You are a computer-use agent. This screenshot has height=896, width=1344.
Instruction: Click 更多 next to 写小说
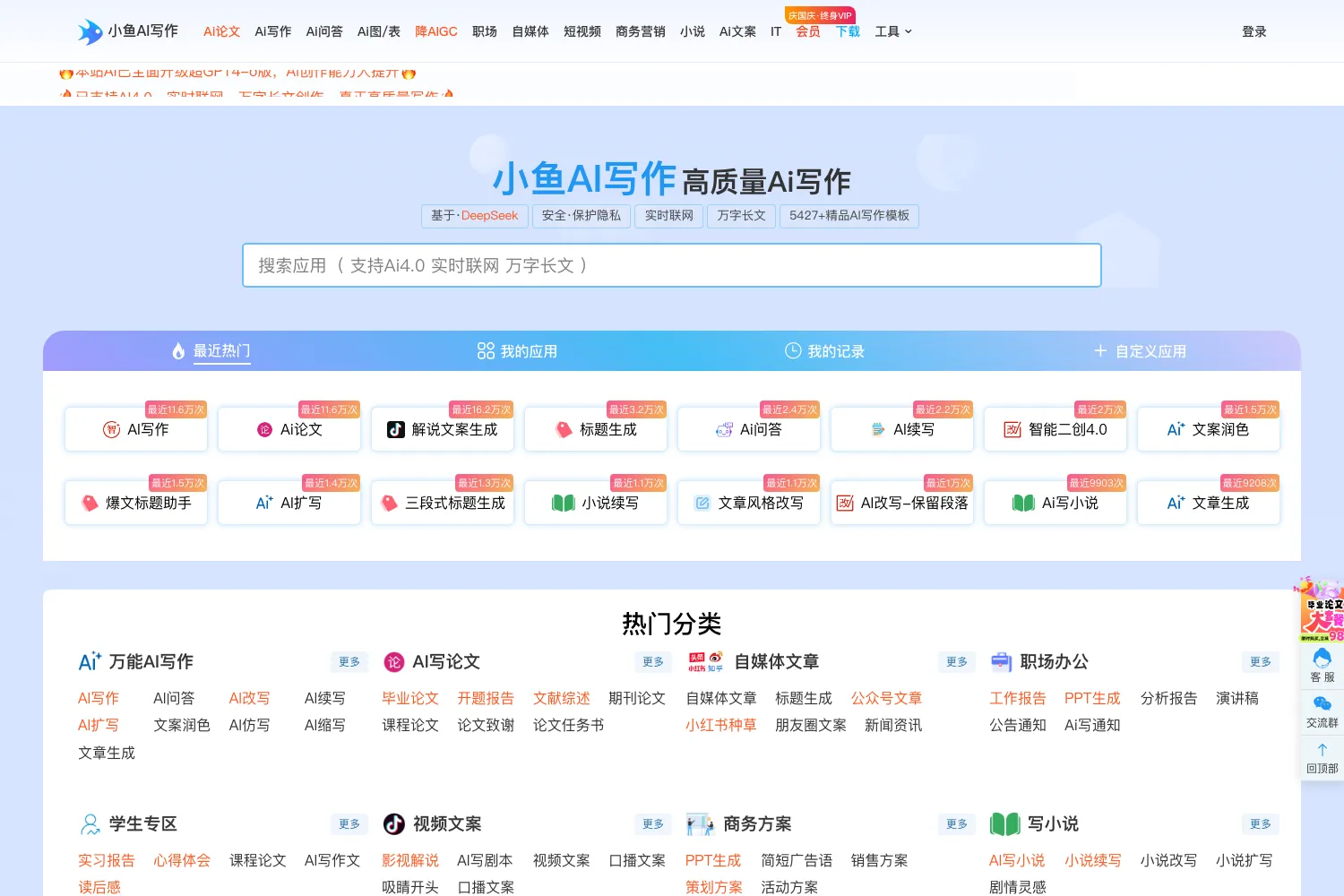coord(1261,824)
